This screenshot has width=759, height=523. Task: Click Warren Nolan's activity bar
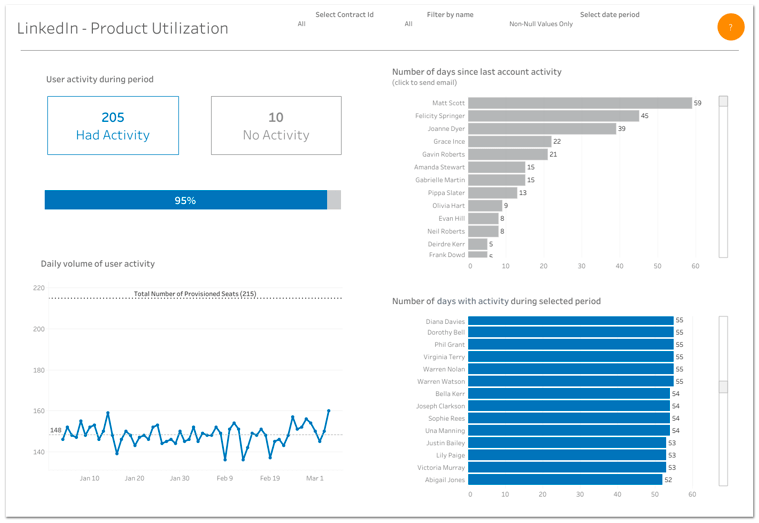571,369
